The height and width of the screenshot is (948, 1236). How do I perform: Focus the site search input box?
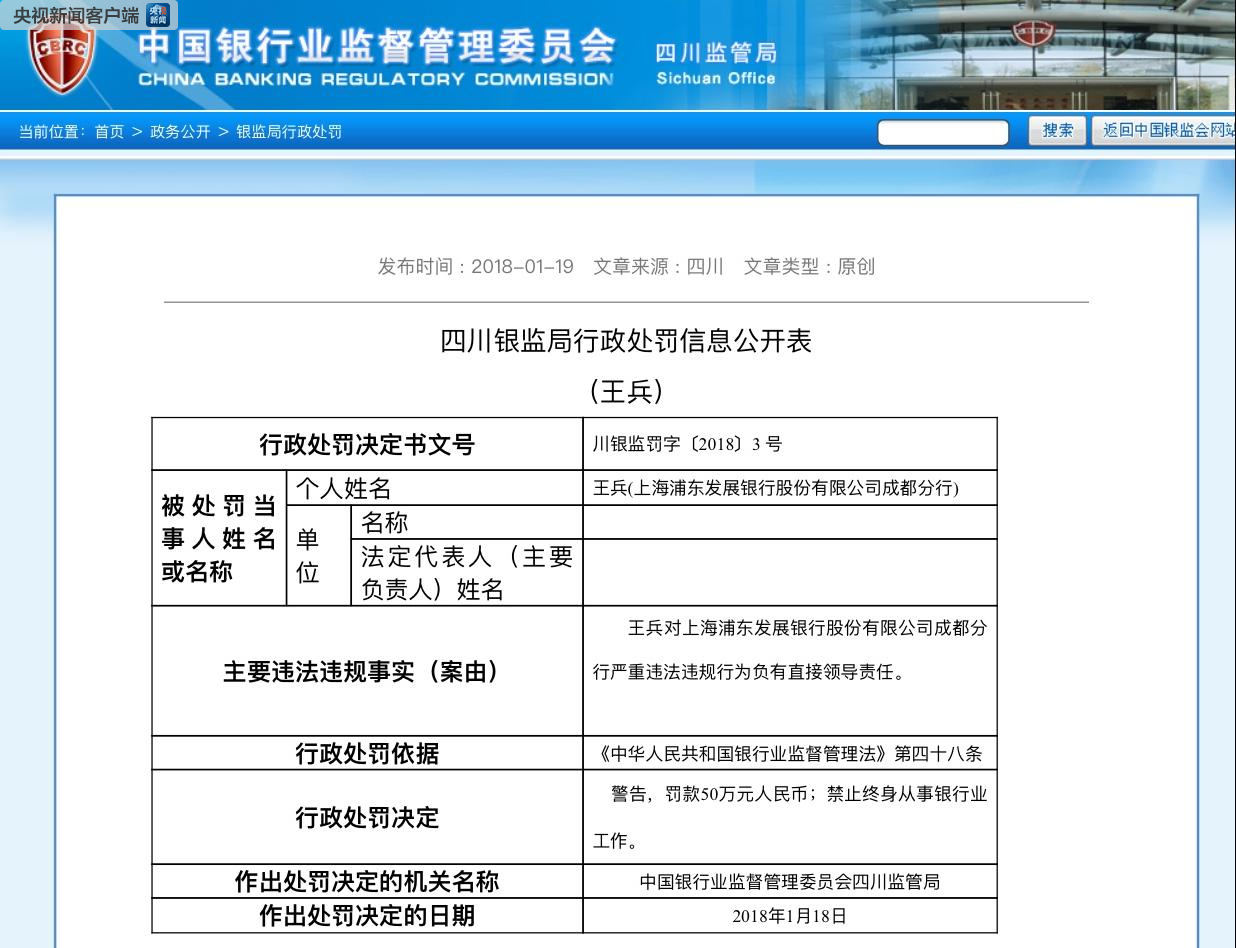pyautogui.click(x=943, y=132)
